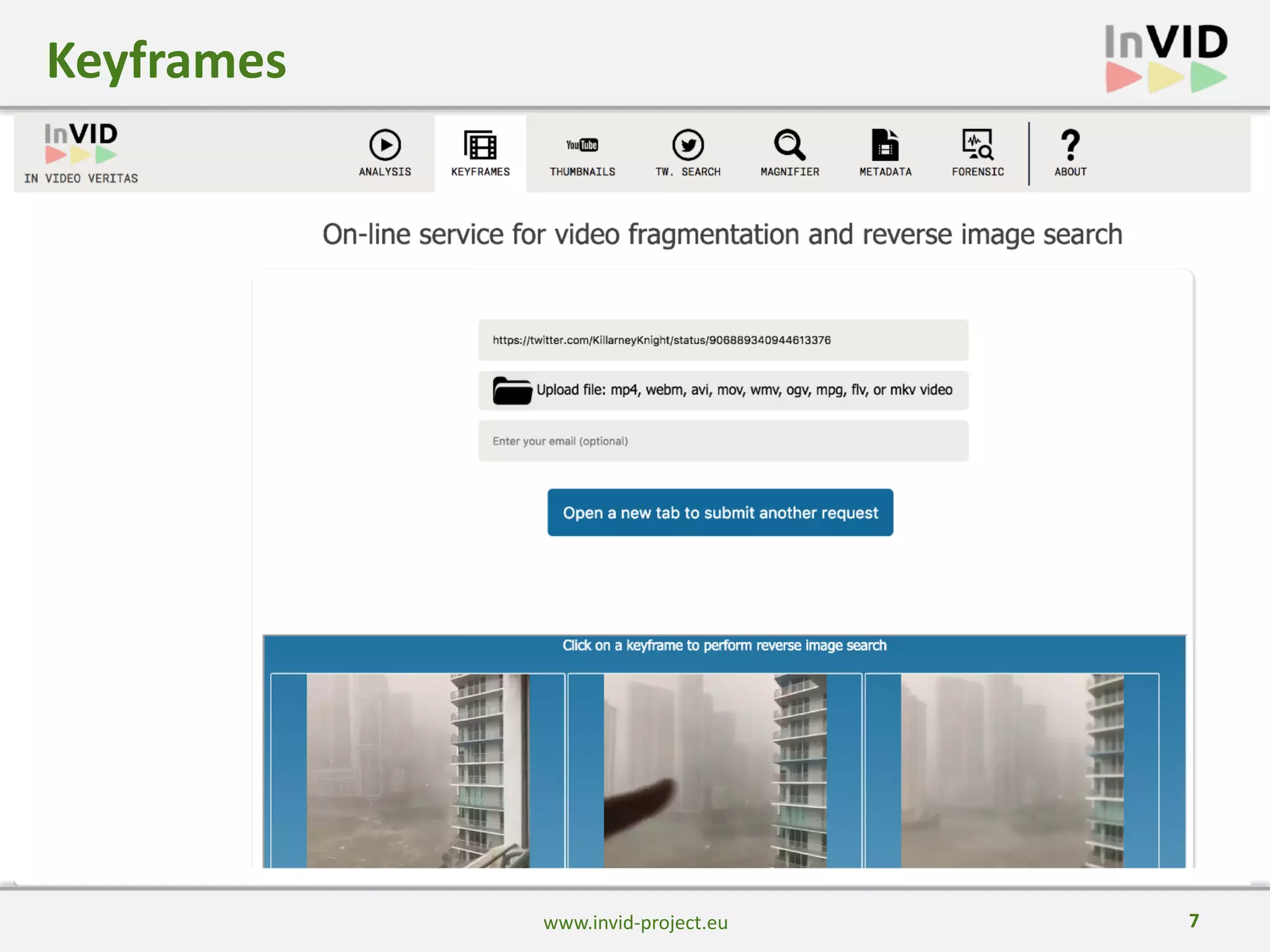Image resolution: width=1270 pixels, height=952 pixels.
Task: Switch to the ABOUT tab label
Action: tap(1070, 172)
